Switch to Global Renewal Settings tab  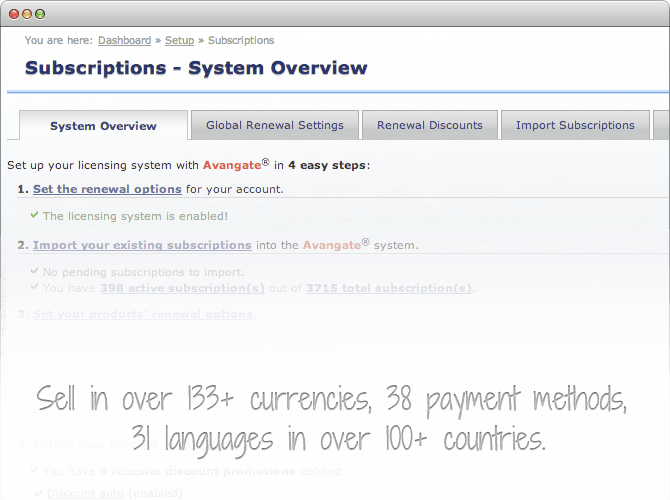click(x=275, y=125)
